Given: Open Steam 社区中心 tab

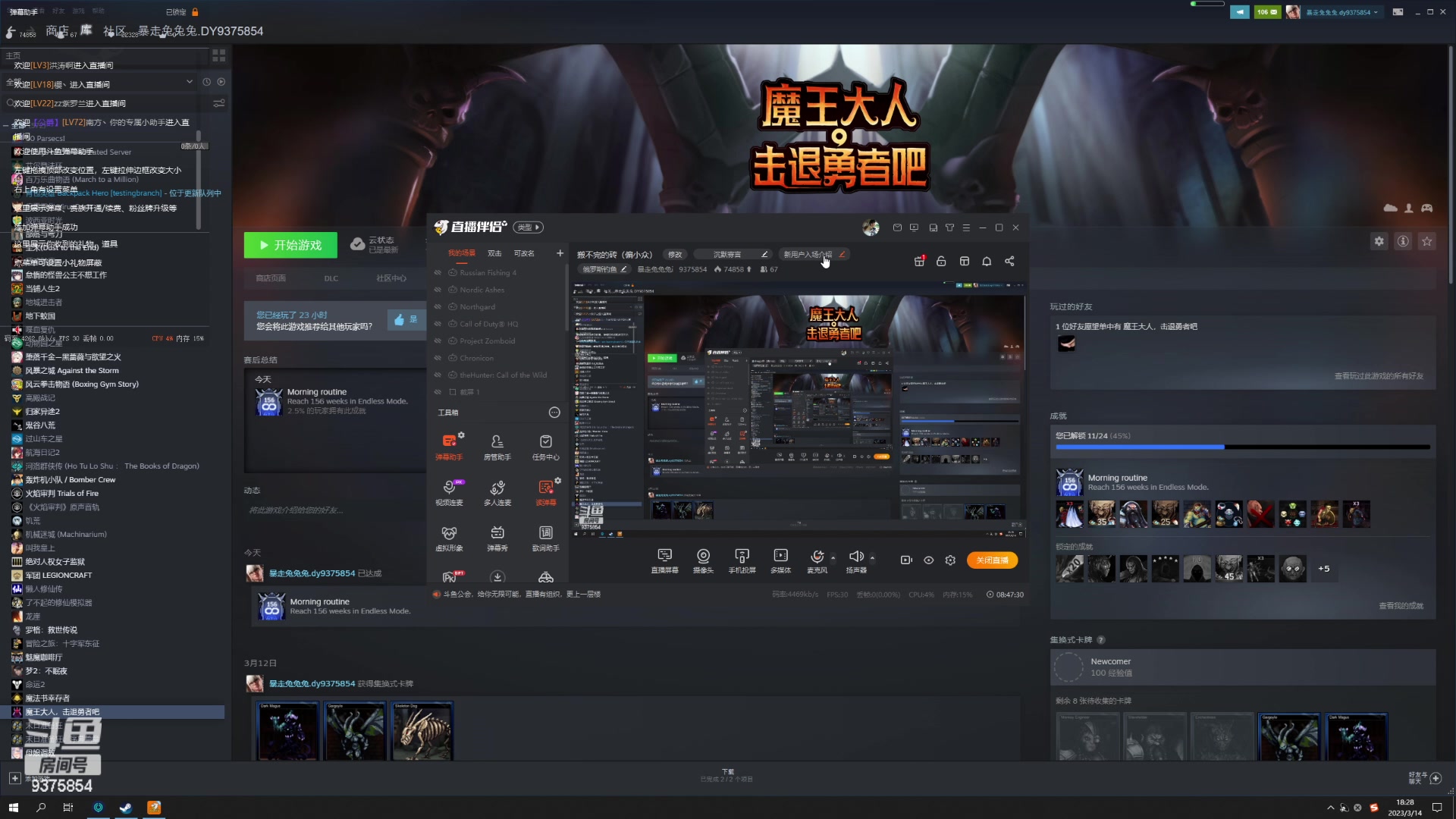Looking at the screenshot, I should tap(391, 278).
